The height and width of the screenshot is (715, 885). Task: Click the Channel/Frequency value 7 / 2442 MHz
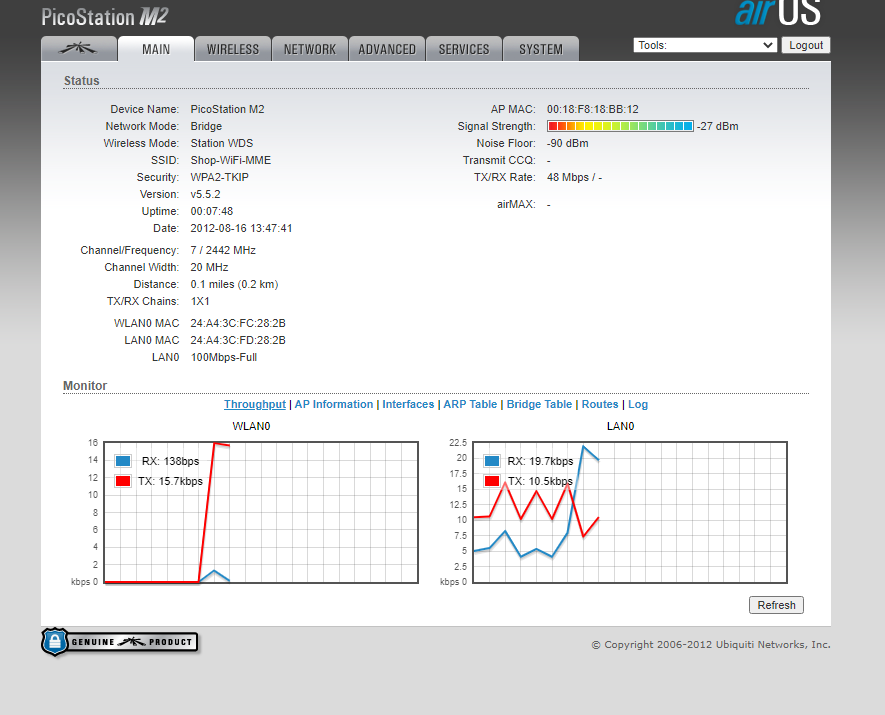[x=223, y=250]
